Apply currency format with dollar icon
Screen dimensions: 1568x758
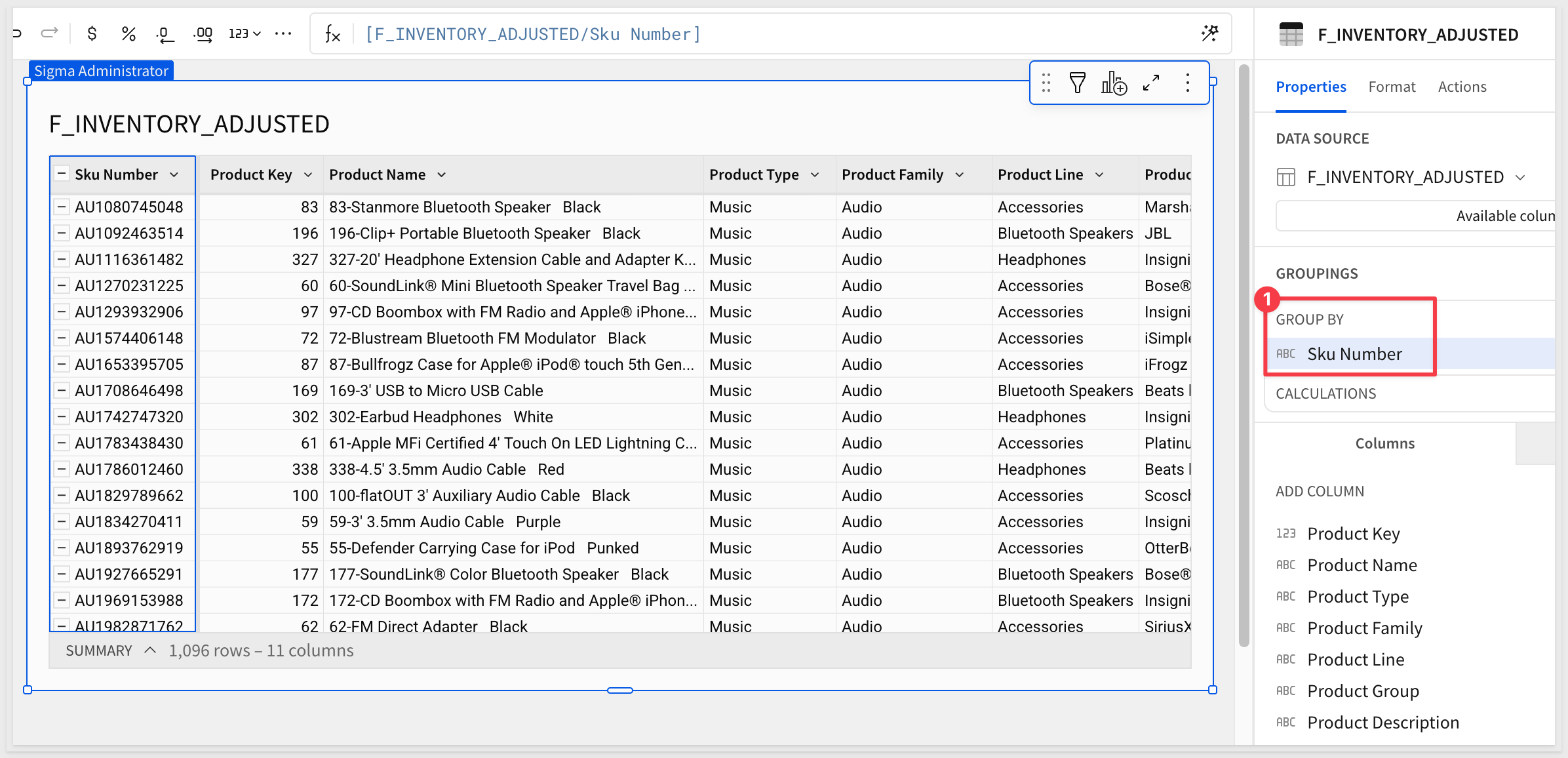tap(92, 33)
